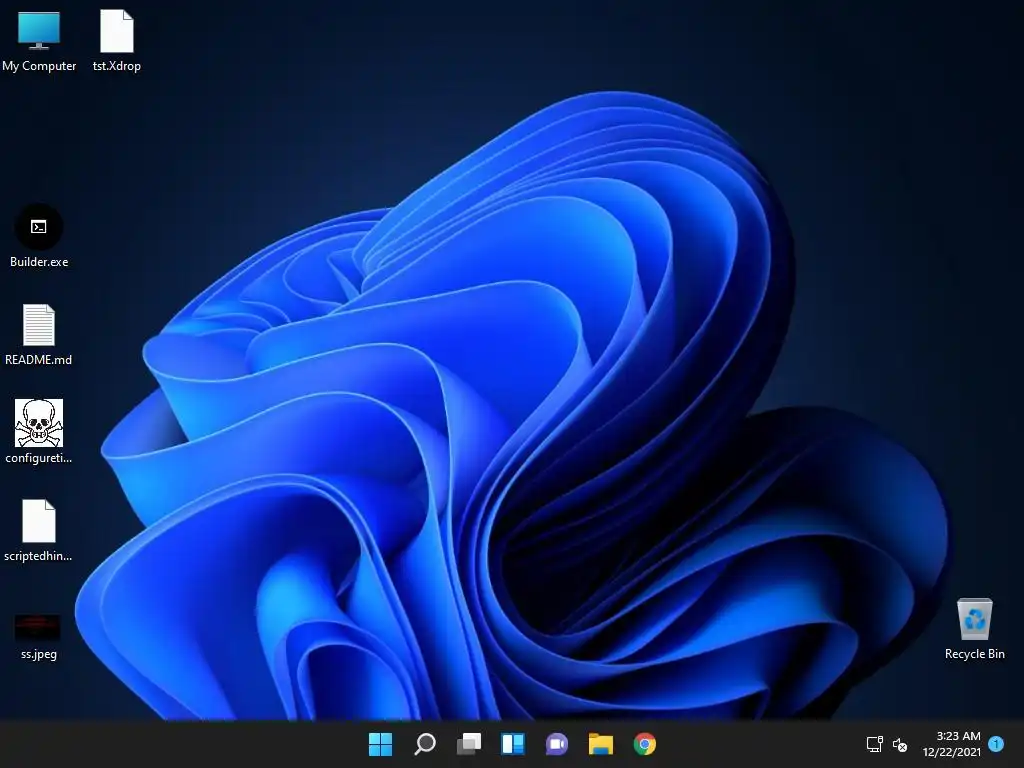The height and width of the screenshot is (768, 1024).
Task: Select the tst.Xdrop file icon
Action: coord(117,31)
